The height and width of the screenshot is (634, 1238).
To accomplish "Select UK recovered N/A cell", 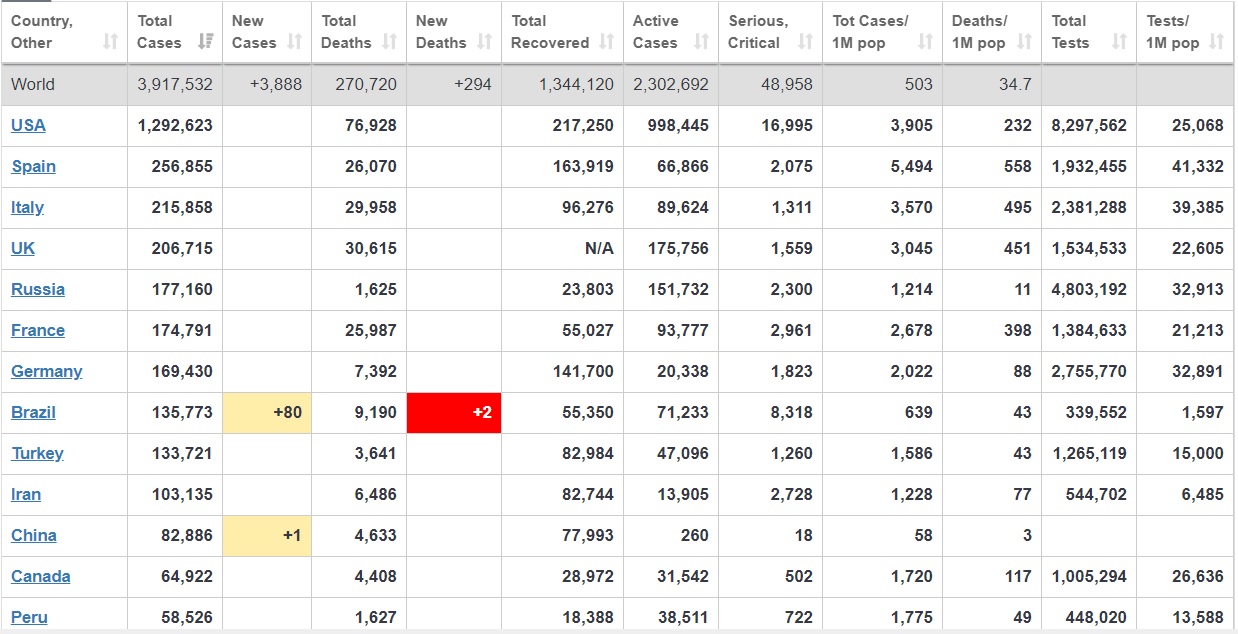I will coord(599,248).
